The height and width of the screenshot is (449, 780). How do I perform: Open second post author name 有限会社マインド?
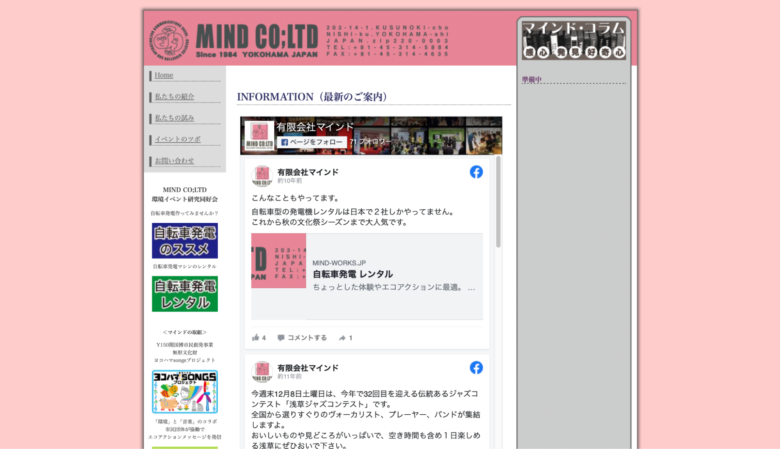click(308, 368)
